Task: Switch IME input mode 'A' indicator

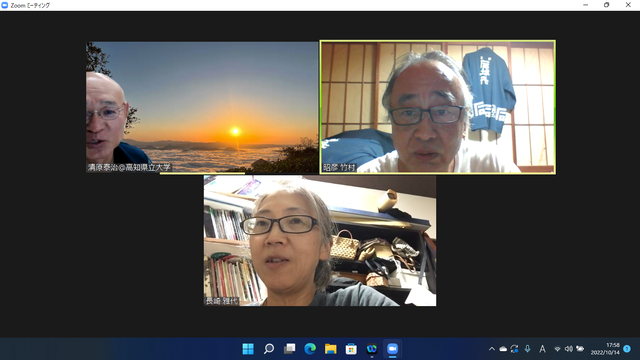Action: pos(542,349)
